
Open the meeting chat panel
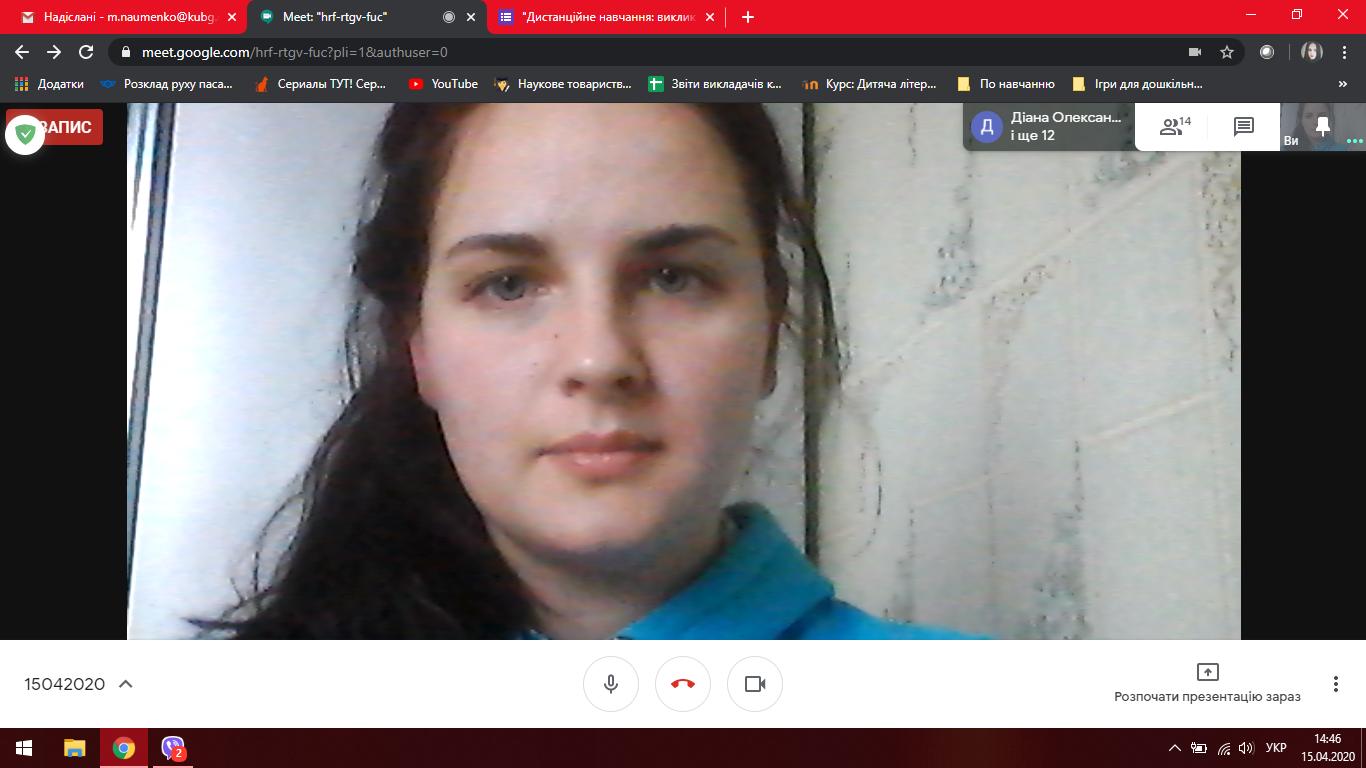[x=1243, y=127]
